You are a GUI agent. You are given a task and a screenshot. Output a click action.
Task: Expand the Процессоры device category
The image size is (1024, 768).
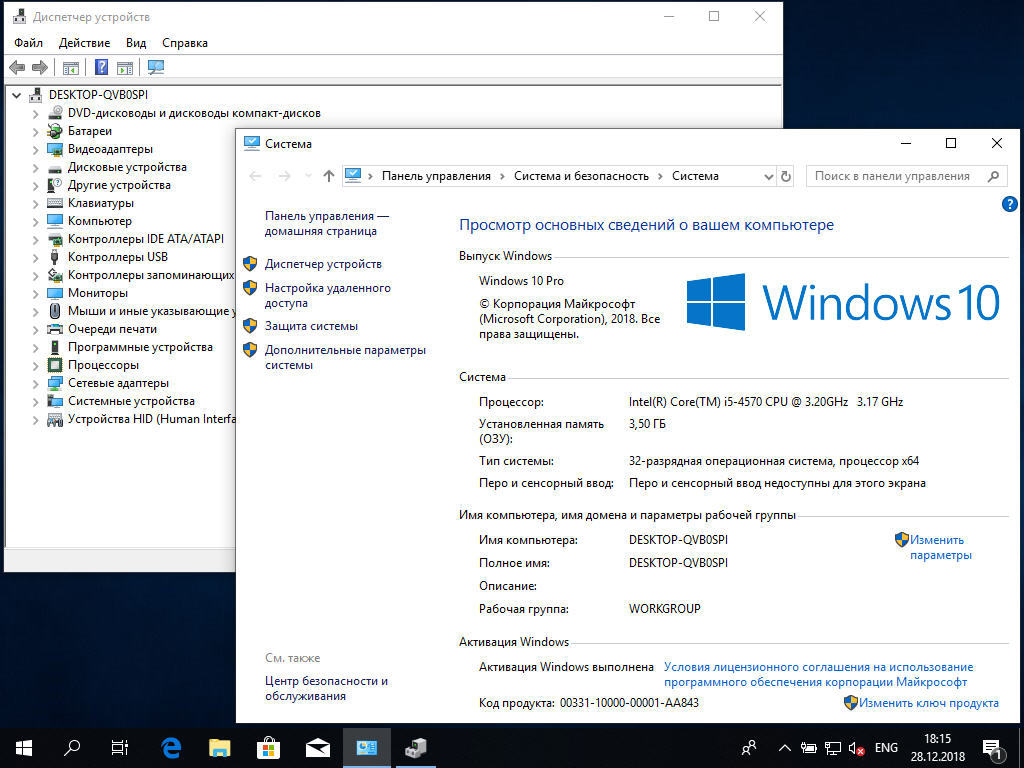pyautogui.click(x=35, y=365)
